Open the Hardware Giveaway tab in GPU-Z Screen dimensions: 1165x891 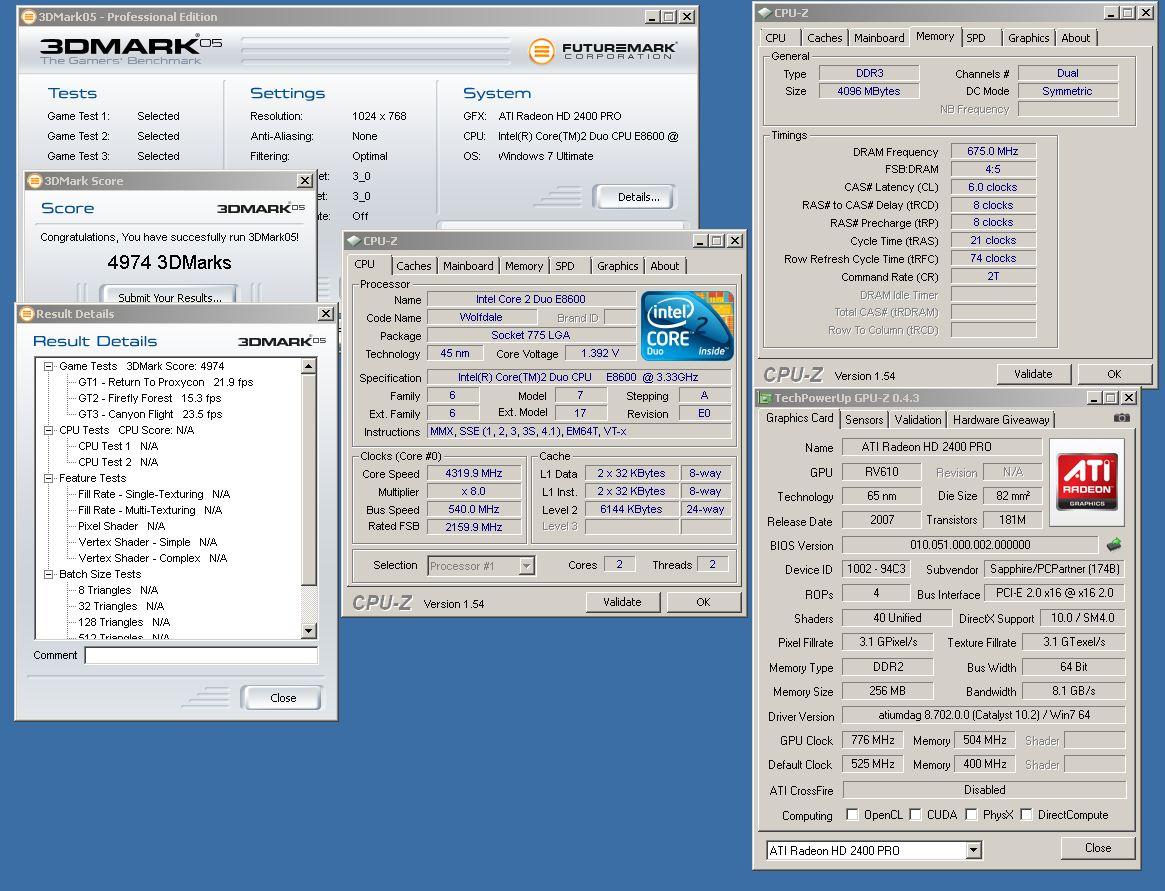point(1001,420)
